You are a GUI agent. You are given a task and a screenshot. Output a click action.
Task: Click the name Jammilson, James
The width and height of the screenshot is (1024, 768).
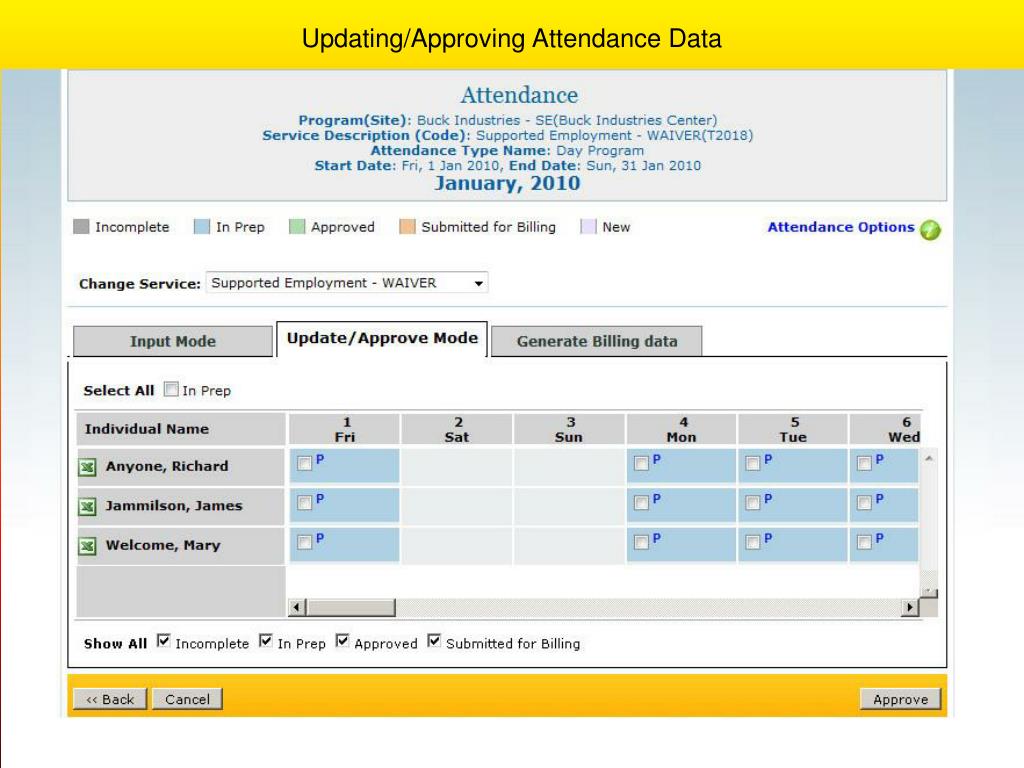(174, 505)
